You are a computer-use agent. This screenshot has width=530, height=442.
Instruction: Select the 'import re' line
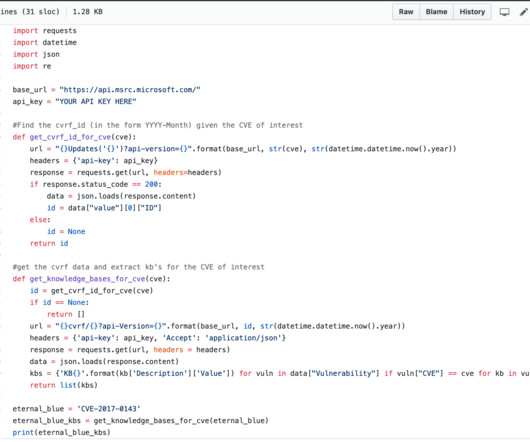[32, 66]
